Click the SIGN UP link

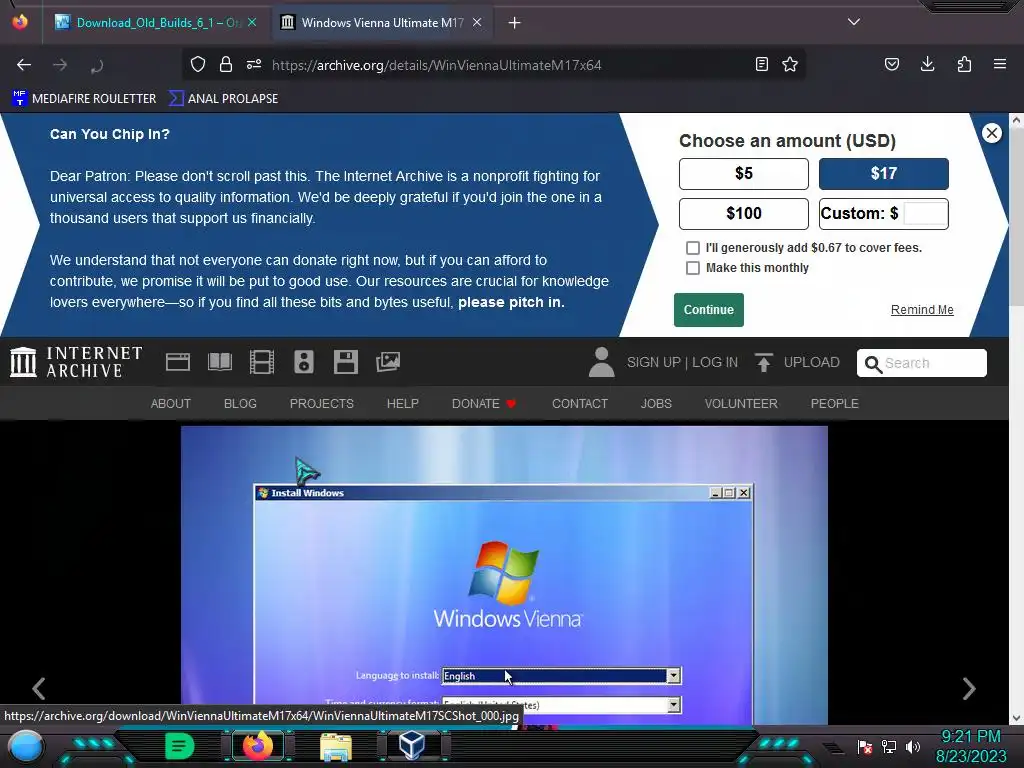coord(654,362)
